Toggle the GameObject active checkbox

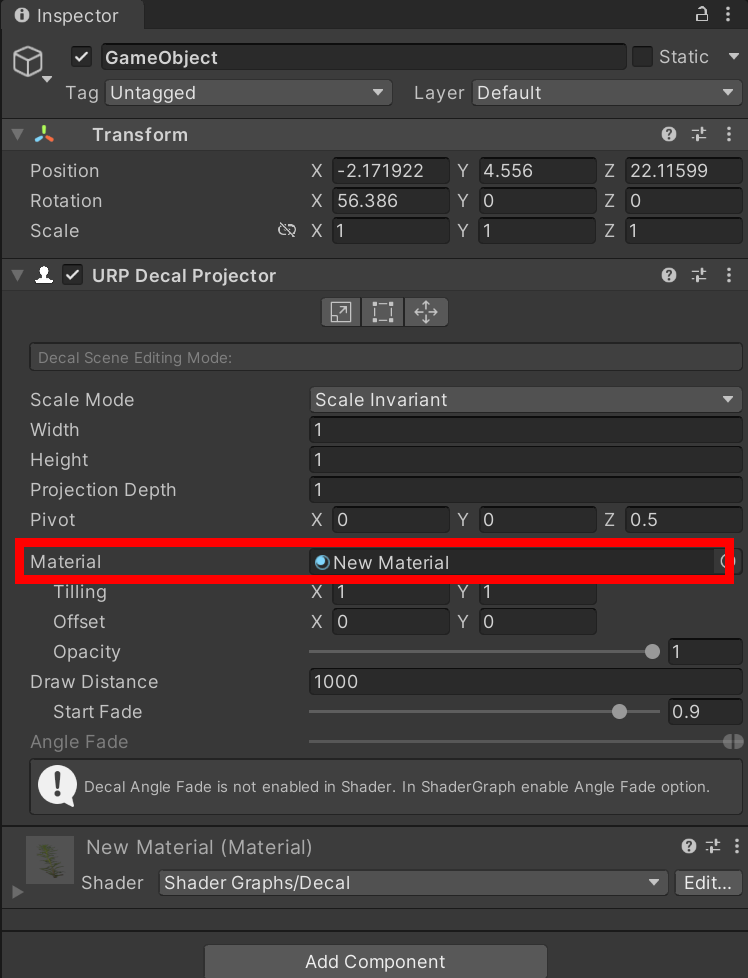point(81,57)
